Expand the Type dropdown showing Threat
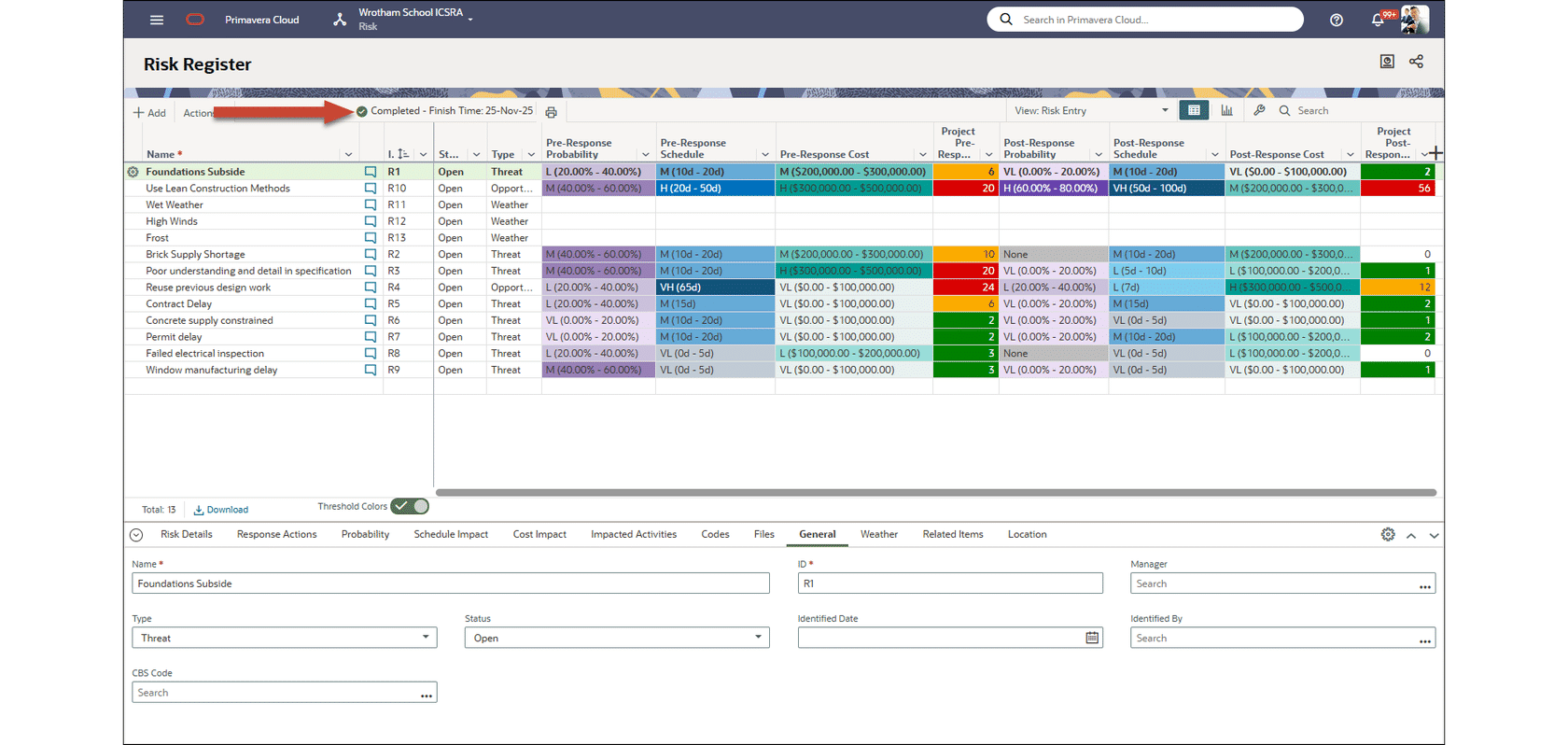1568x745 pixels. tap(285, 638)
